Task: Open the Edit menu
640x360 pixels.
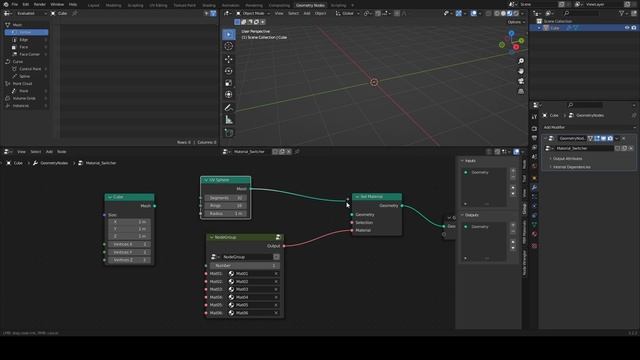Action: click(x=26, y=4)
